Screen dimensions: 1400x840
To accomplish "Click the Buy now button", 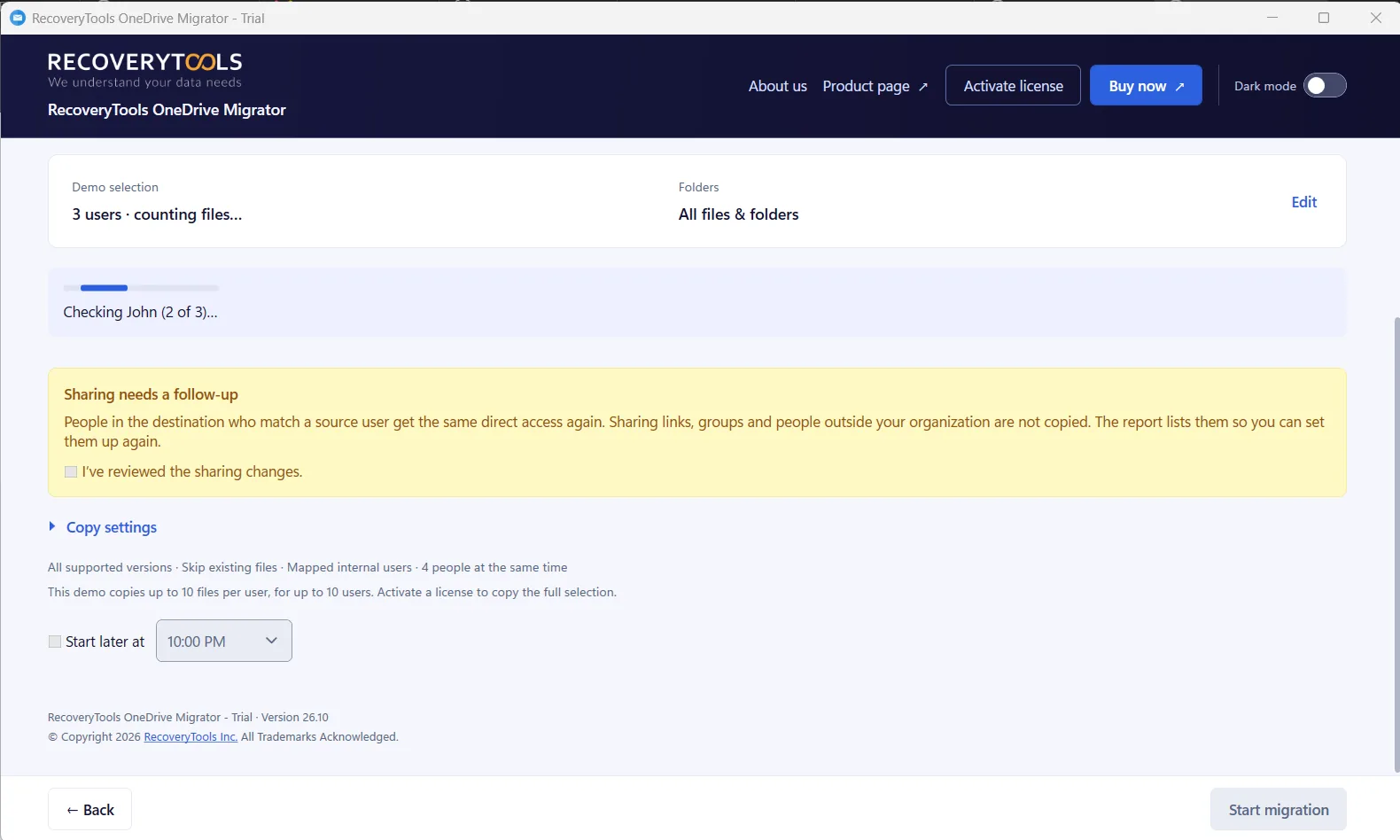I will (1146, 86).
